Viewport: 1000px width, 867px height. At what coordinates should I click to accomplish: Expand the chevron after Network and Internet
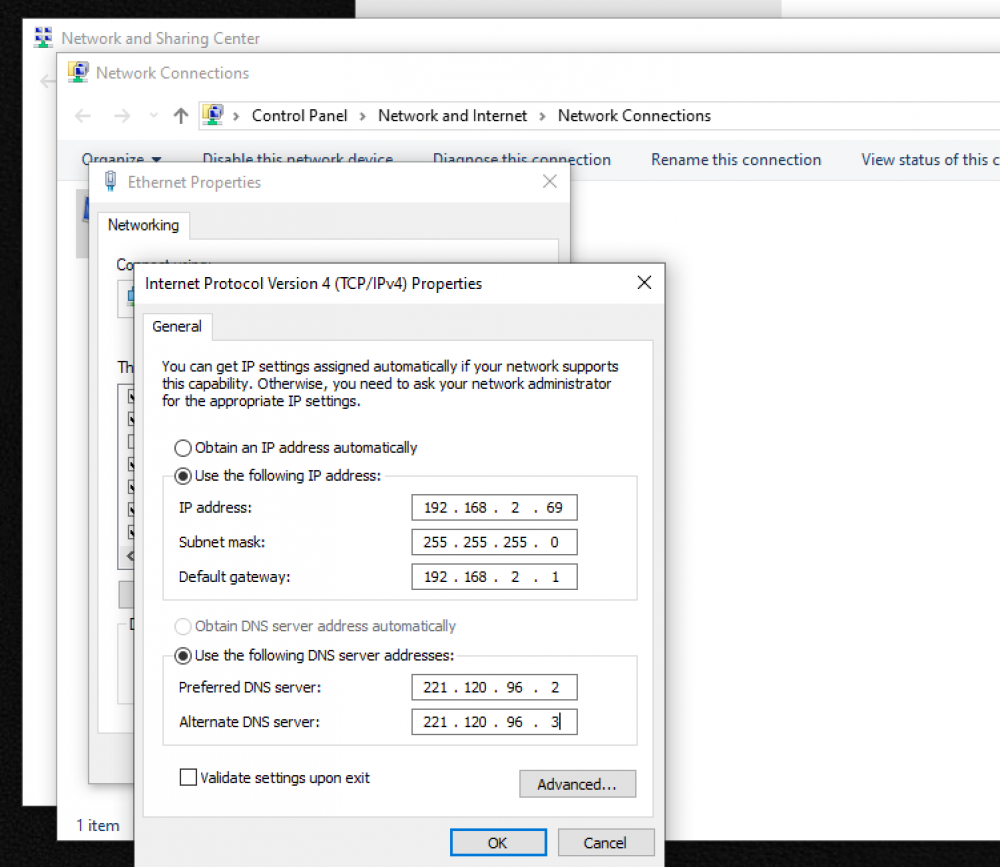(x=542, y=116)
